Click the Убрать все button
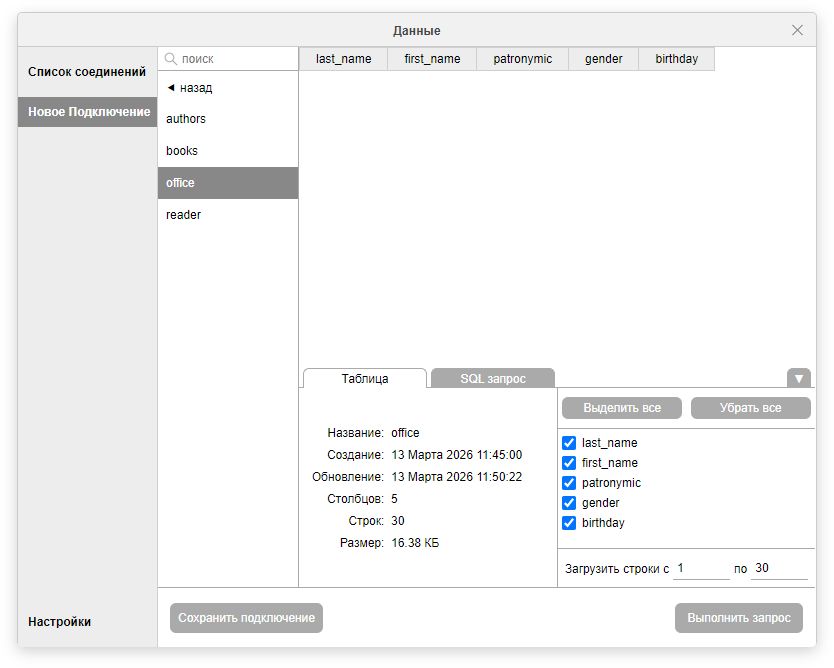 click(x=750, y=408)
